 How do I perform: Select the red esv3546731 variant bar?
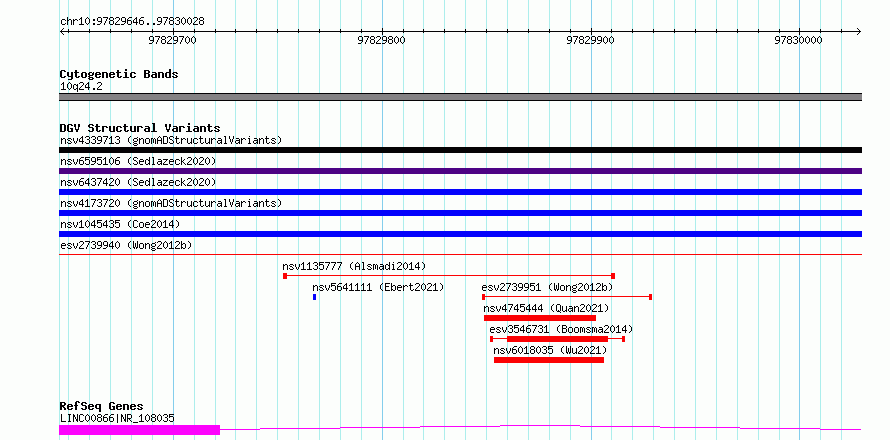click(557, 339)
